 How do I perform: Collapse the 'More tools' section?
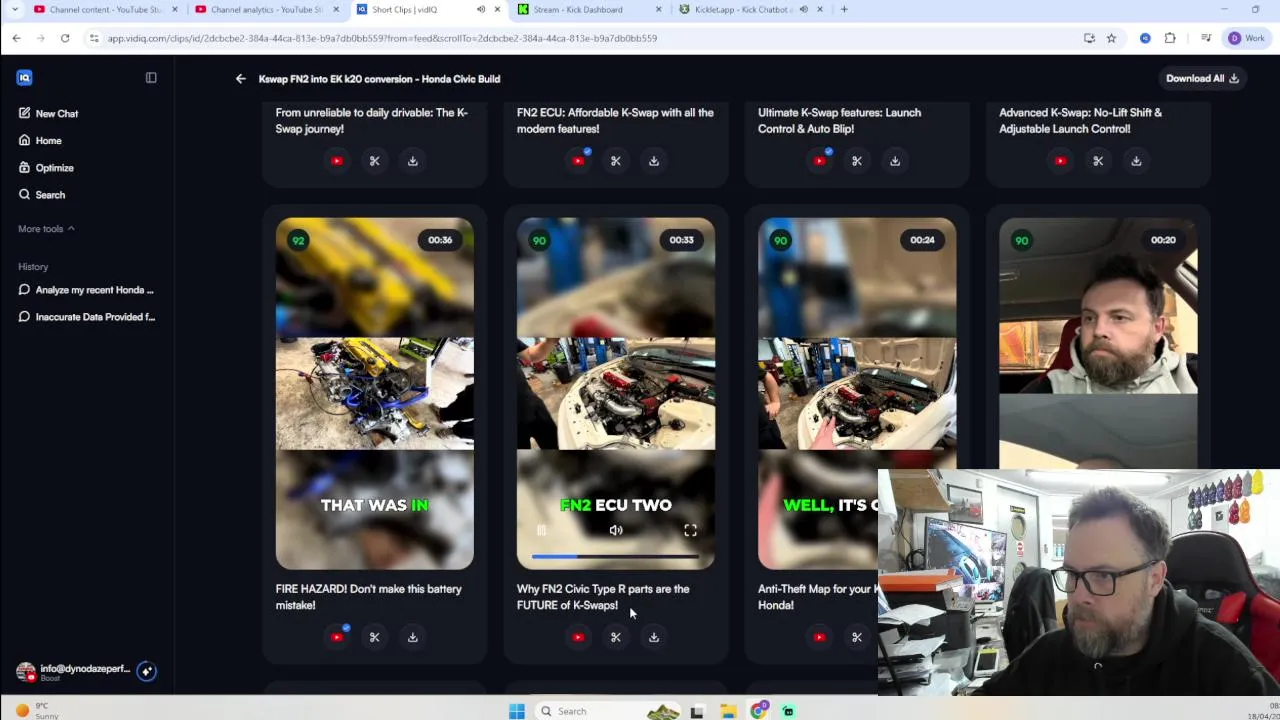(46, 229)
